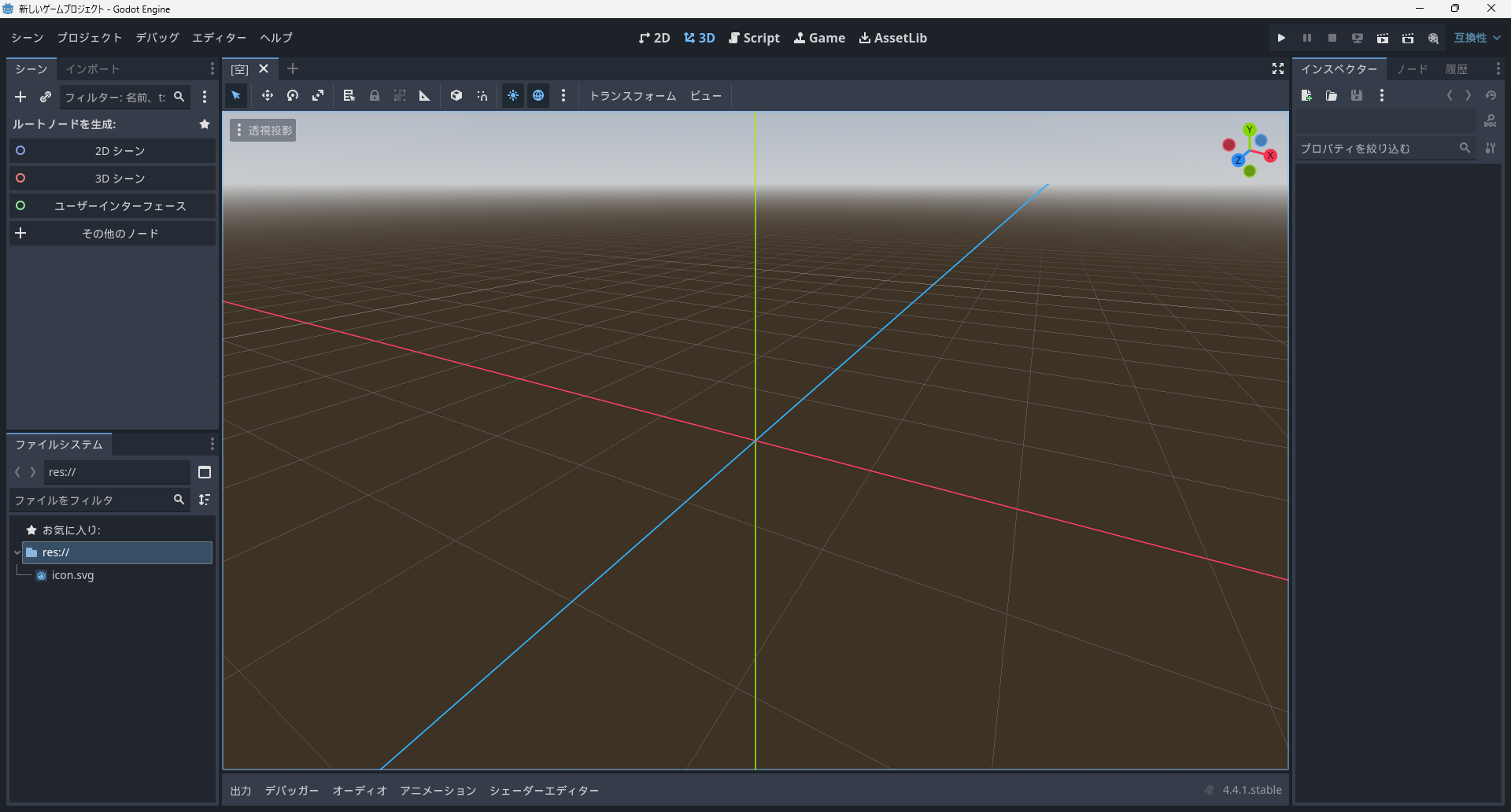Save the edited resource disk icon
The image size is (1511, 812).
coord(1357,96)
